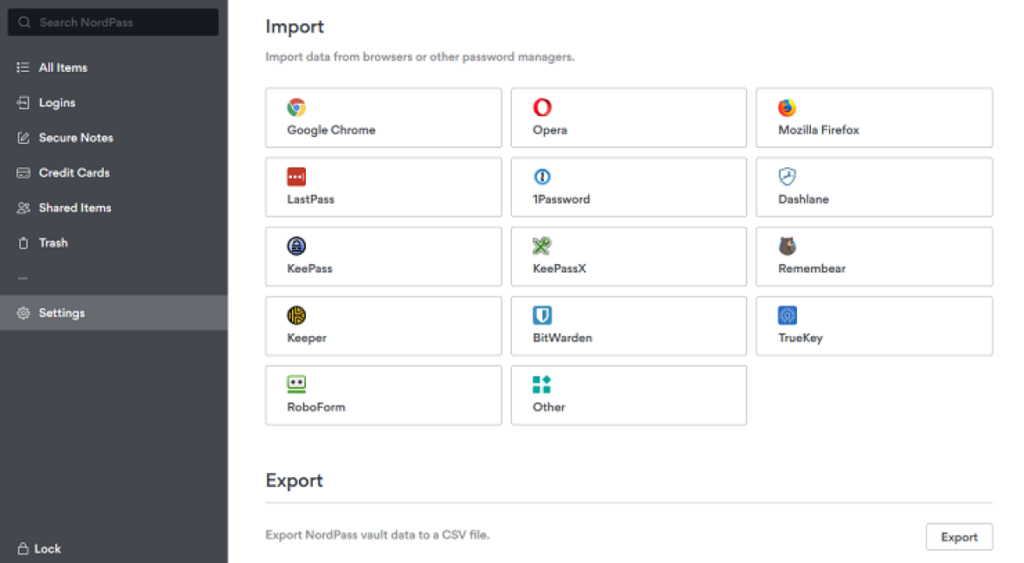Import from Other source tile
1024x563 pixels.
click(628, 395)
